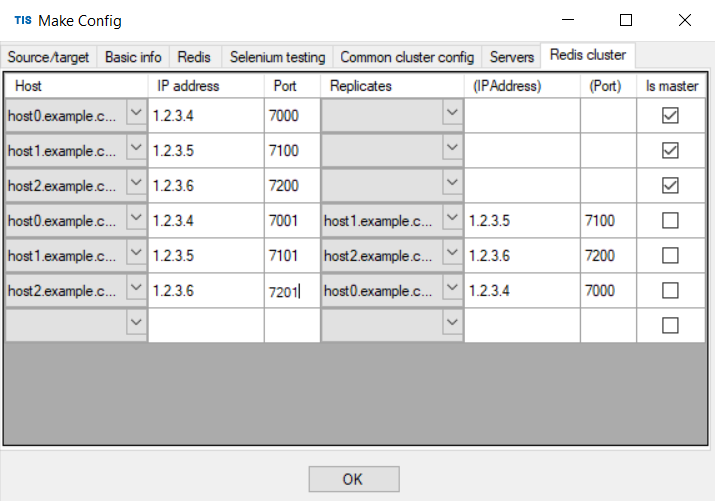This screenshot has height=501, width=715.
Task: Check Is master for port 7101 row
Action: (670, 255)
